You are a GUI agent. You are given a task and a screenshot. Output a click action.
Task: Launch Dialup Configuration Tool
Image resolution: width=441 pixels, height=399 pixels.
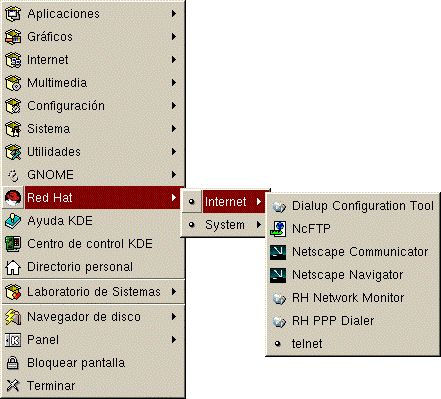(353, 206)
